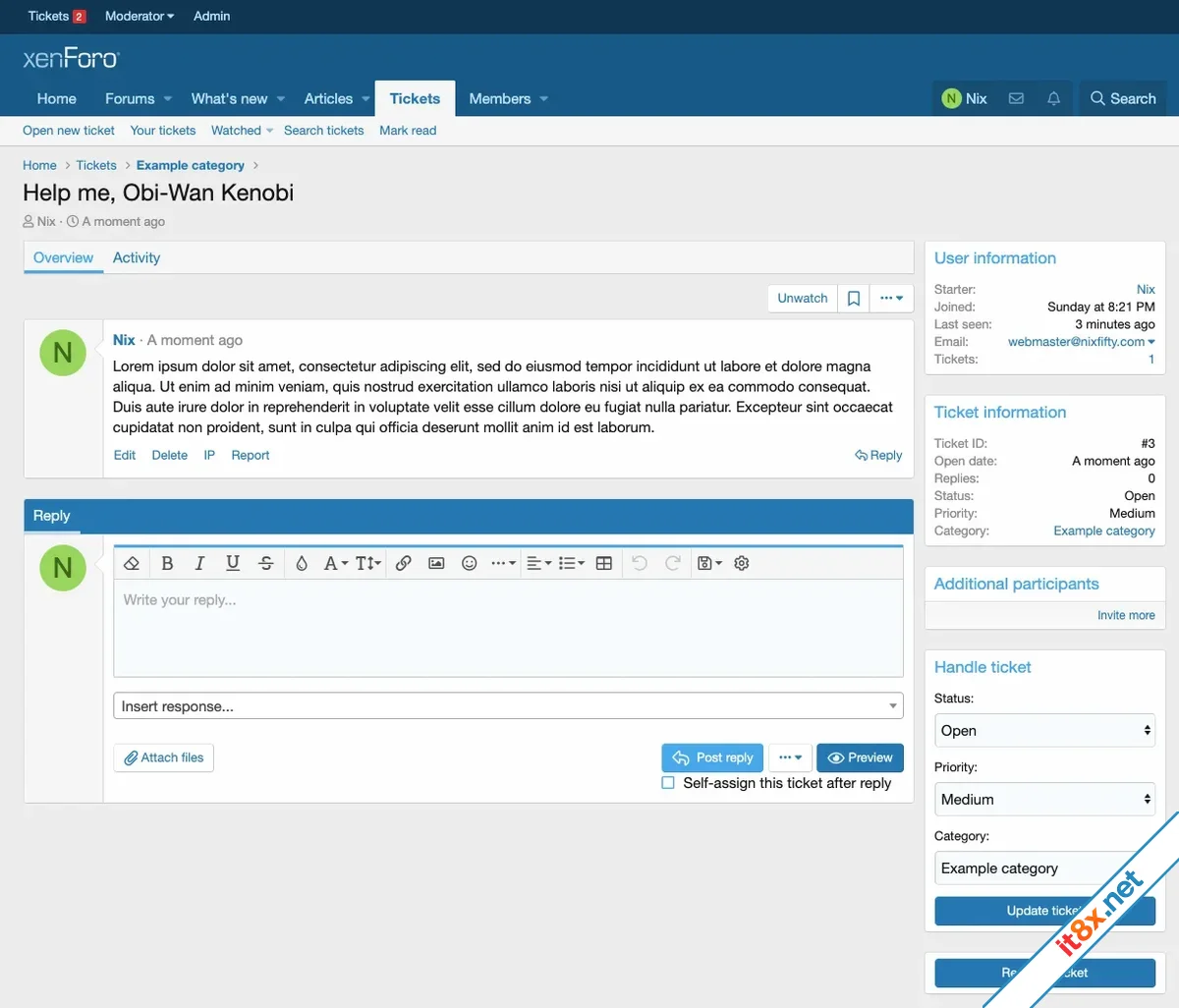Change ticket Priority select box
The image size is (1179, 1008).
click(1044, 799)
